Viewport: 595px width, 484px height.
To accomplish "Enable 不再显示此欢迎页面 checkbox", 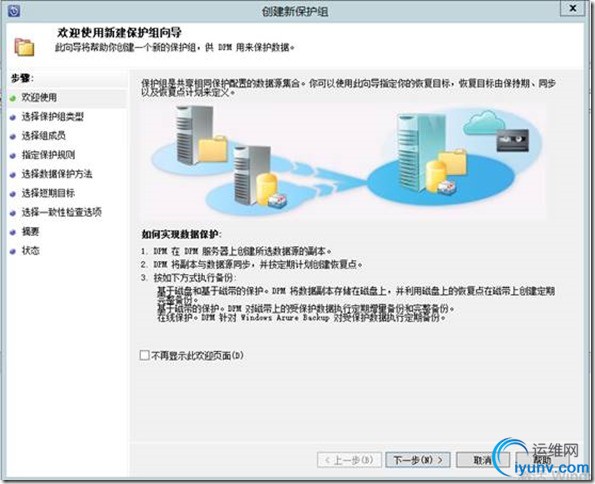I will point(144,355).
